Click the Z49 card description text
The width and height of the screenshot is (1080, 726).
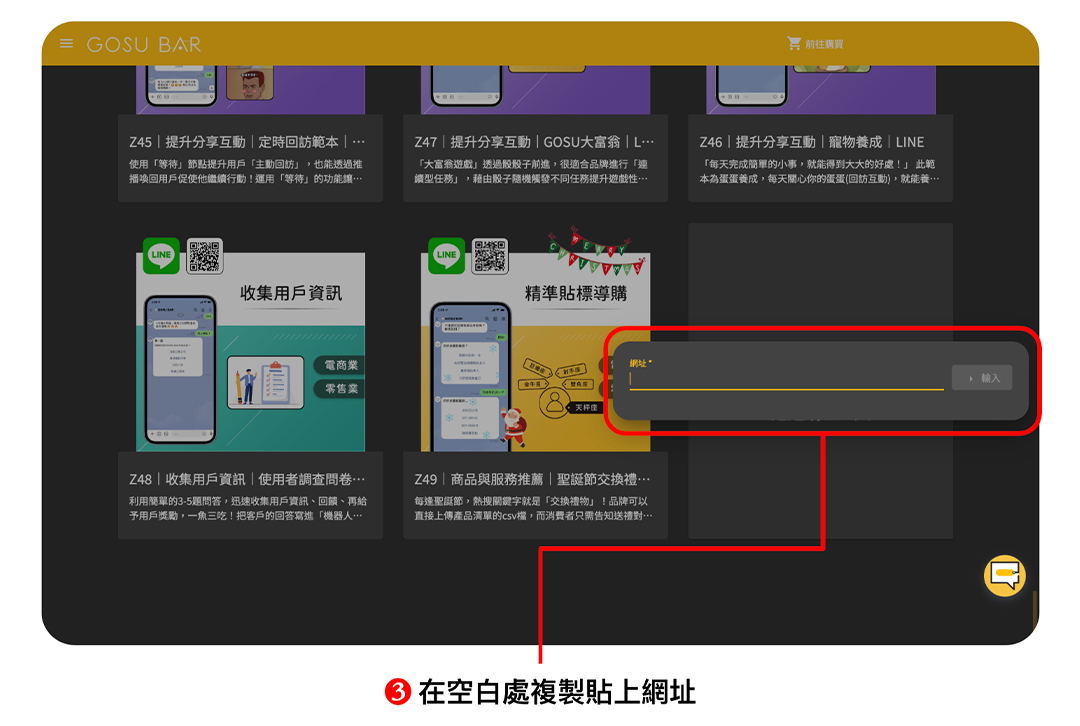[x=533, y=508]
